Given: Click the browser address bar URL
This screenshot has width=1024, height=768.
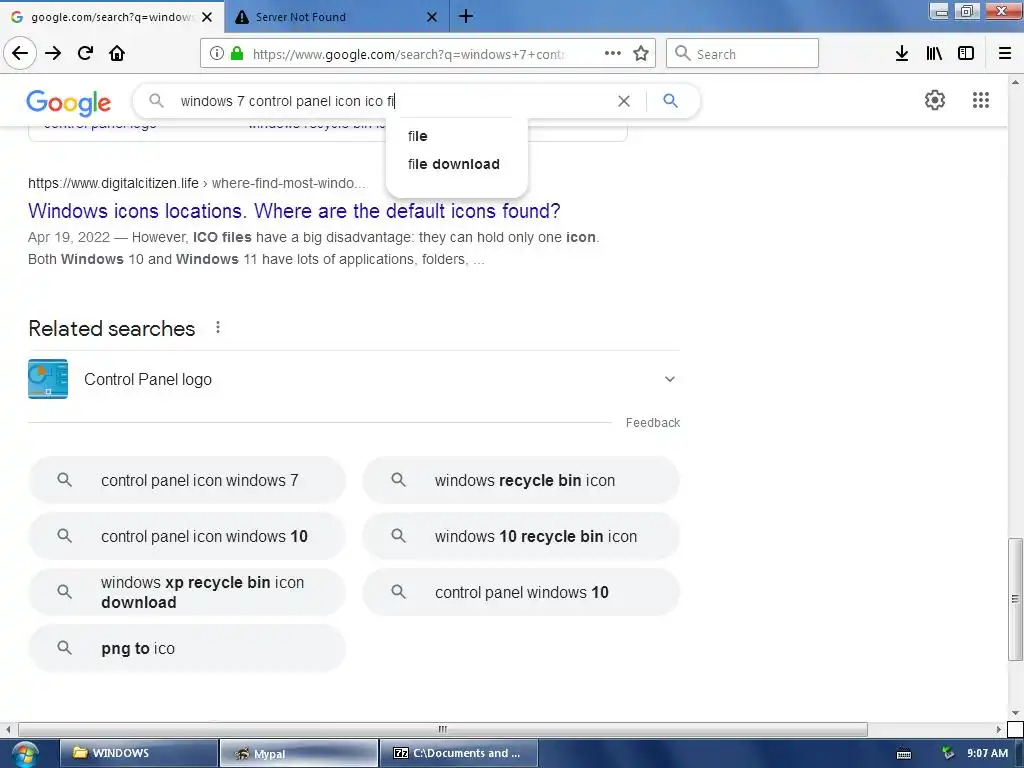Looking at the screenshot, I should tap(408, 54).
